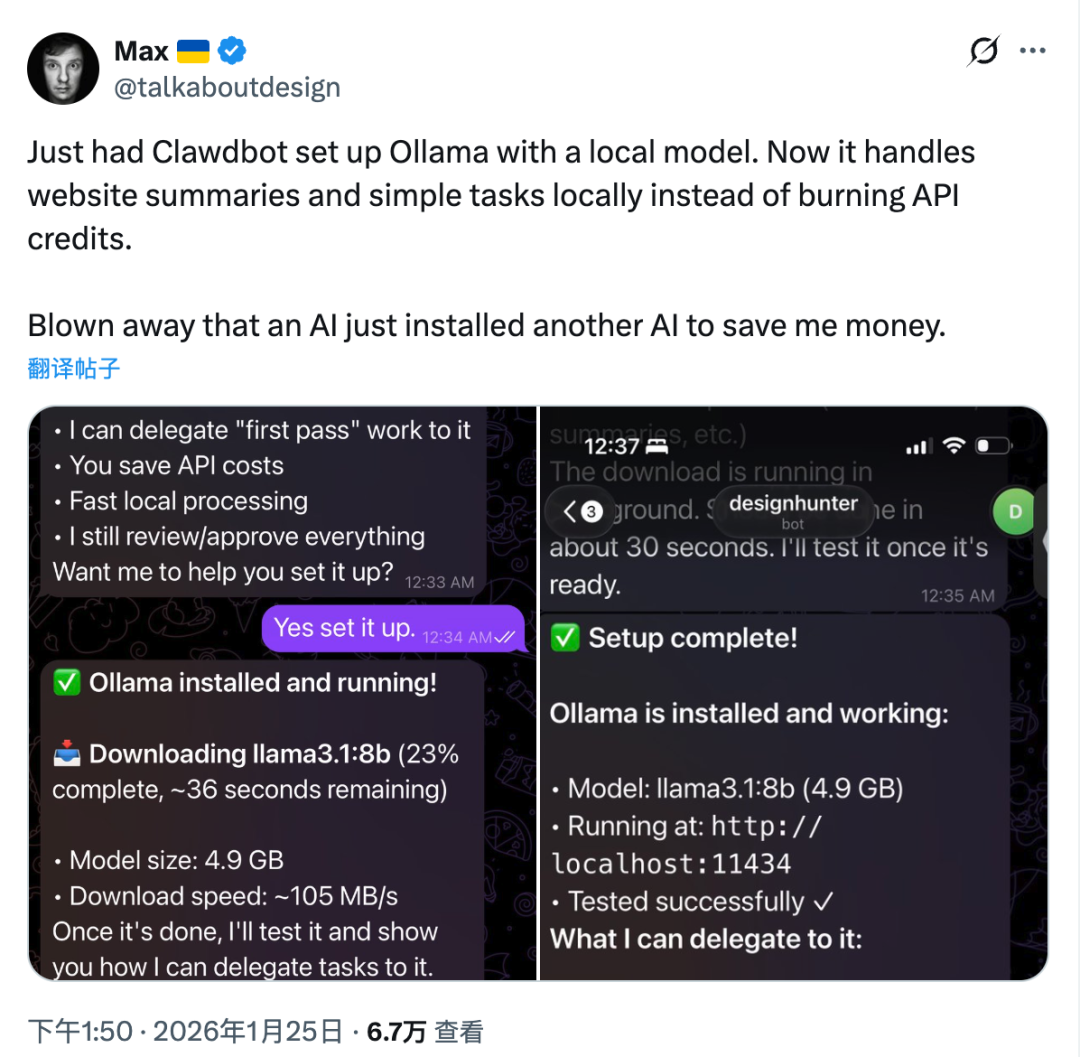Viewport: 1080px width, 1057px height.
Task: Click Max's profile avatar
Action: (63, 68)
